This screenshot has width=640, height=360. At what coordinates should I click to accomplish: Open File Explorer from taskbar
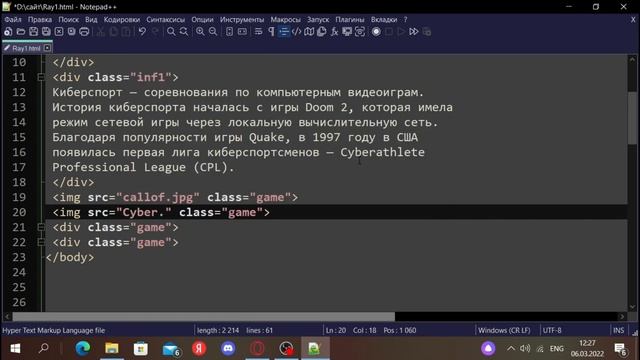112,349
